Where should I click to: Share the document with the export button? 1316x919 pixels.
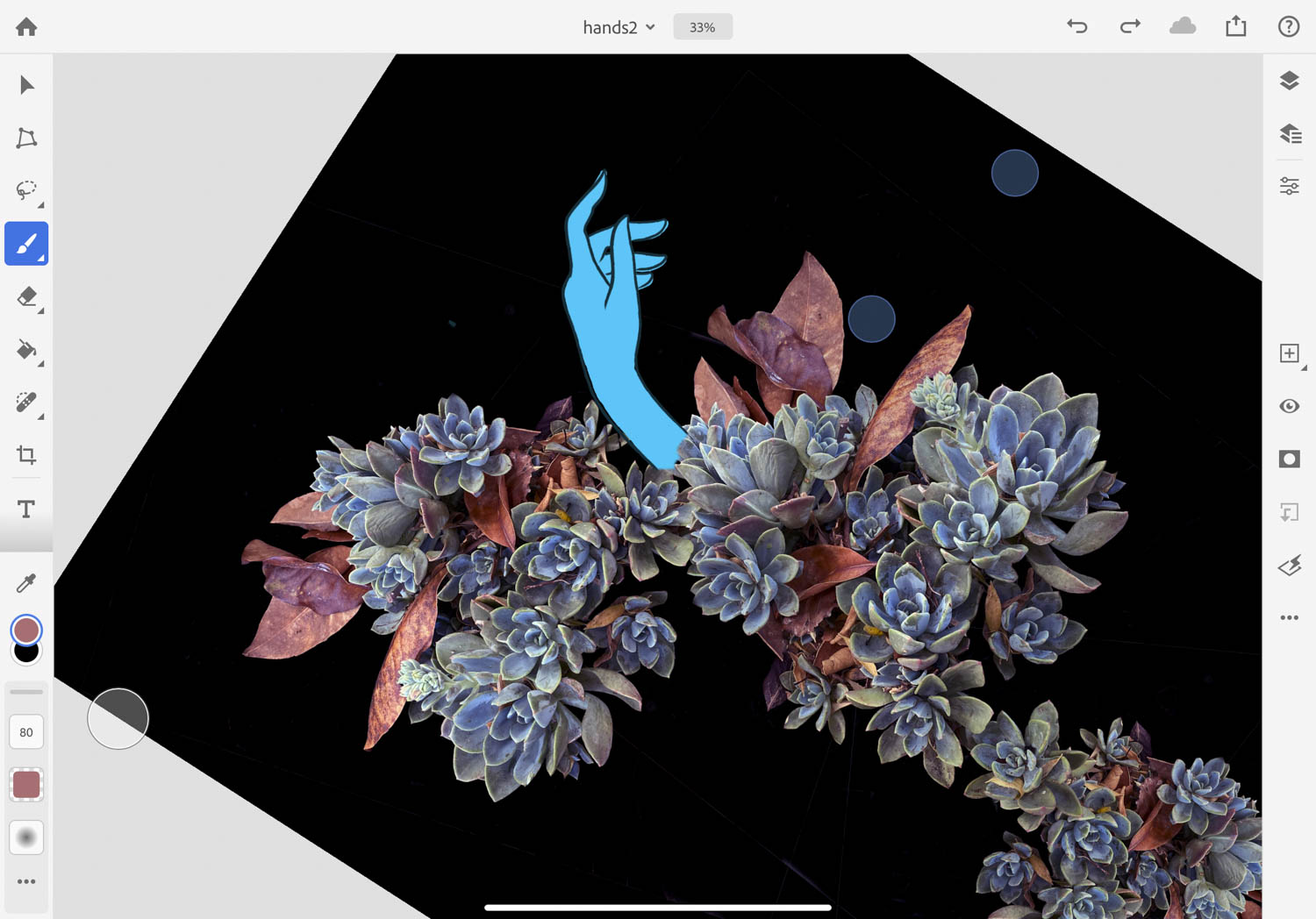click(1235, 26)
